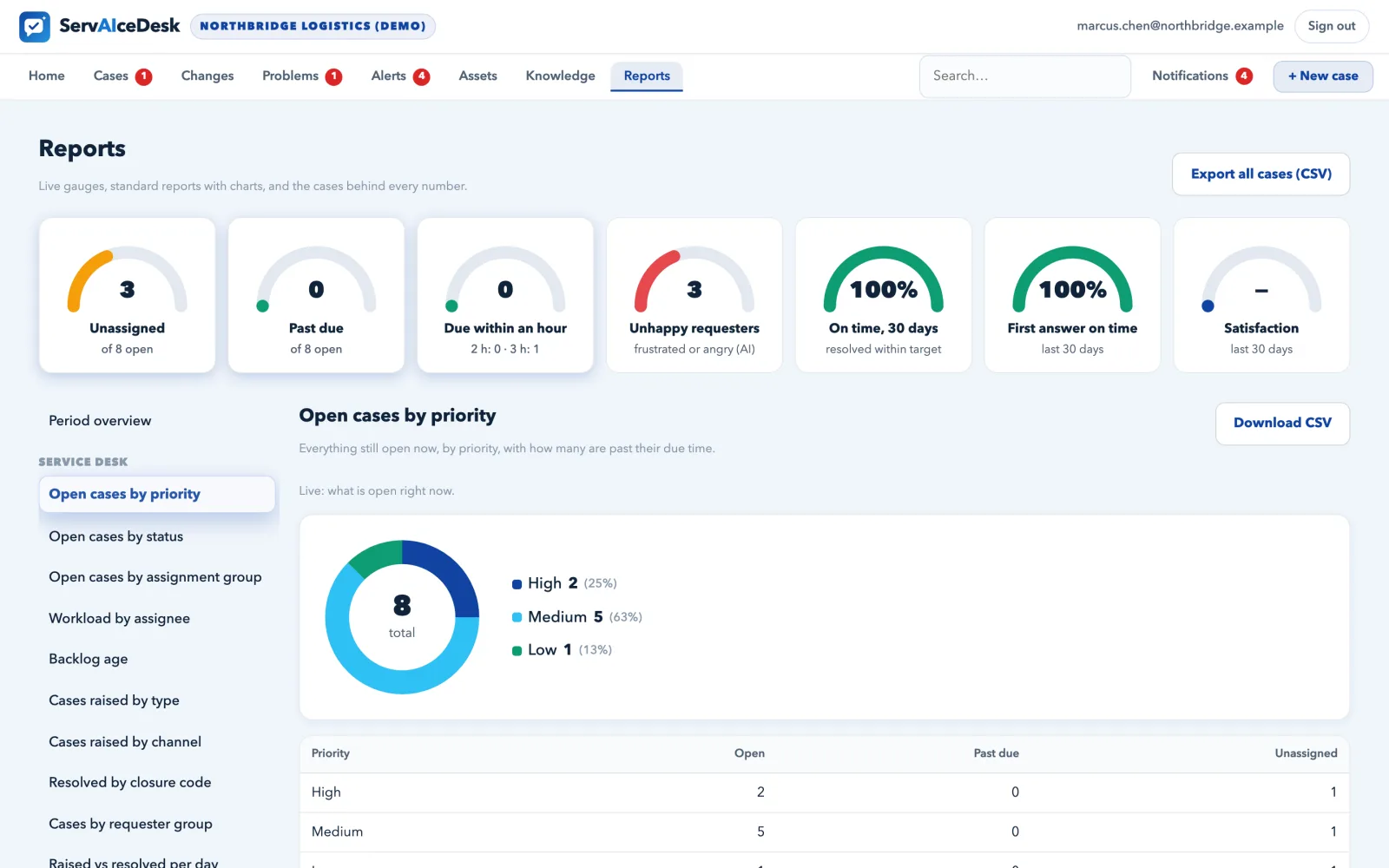Open Open cases by assignment group report

coord(157,577)
